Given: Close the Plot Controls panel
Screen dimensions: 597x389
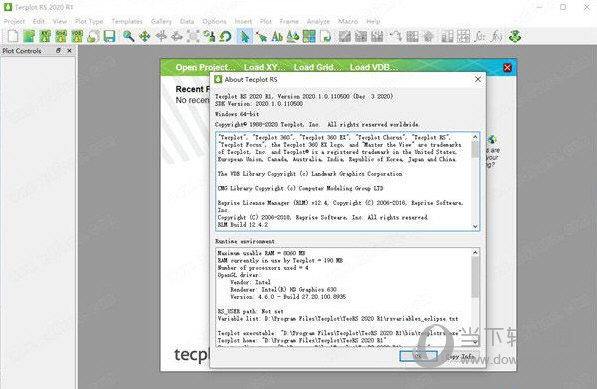Looking at the screenshot, I should click(x=69, y=50).
